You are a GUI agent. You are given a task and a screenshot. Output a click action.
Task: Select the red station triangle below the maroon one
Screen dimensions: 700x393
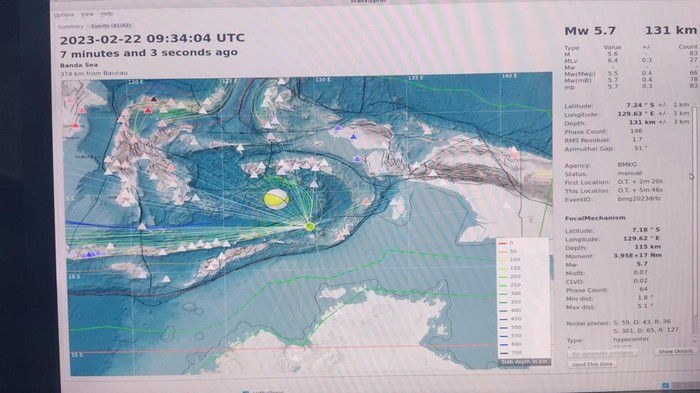[148, 110]
